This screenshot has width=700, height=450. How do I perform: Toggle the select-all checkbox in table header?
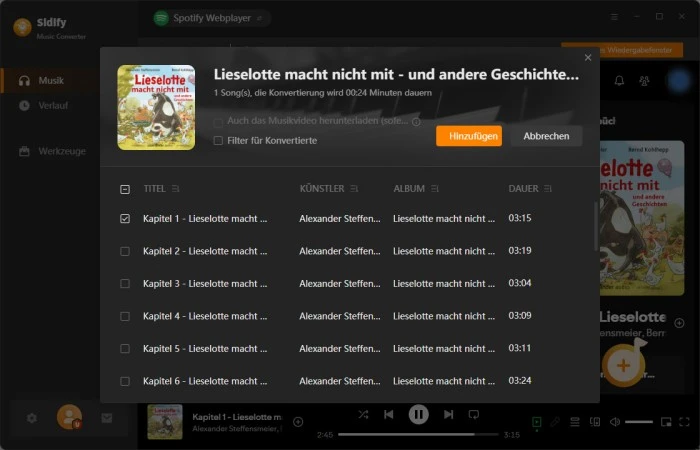[x=125, y=189]
